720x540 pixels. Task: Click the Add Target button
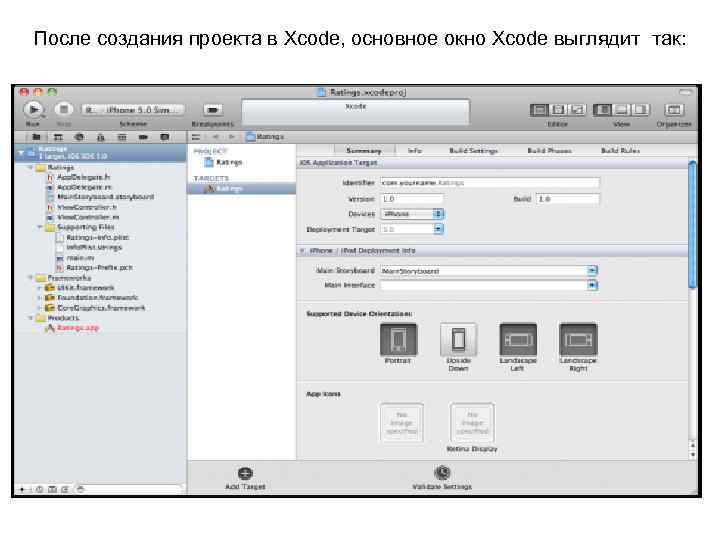click(x=245, y=478)
